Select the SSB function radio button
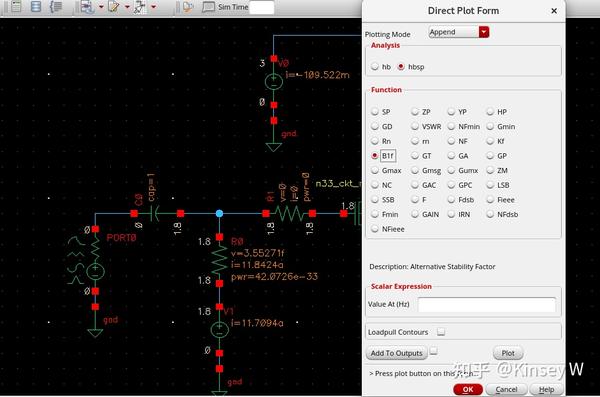The width and height of the screenshot is (600, 397). click(375, 199)
